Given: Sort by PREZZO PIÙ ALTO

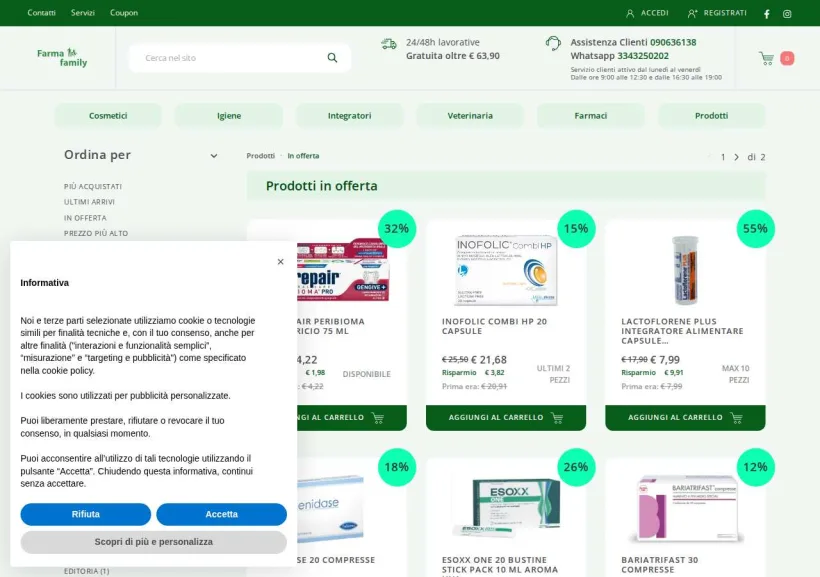Looking at the screenshot, I should click(x=96, y=233).
